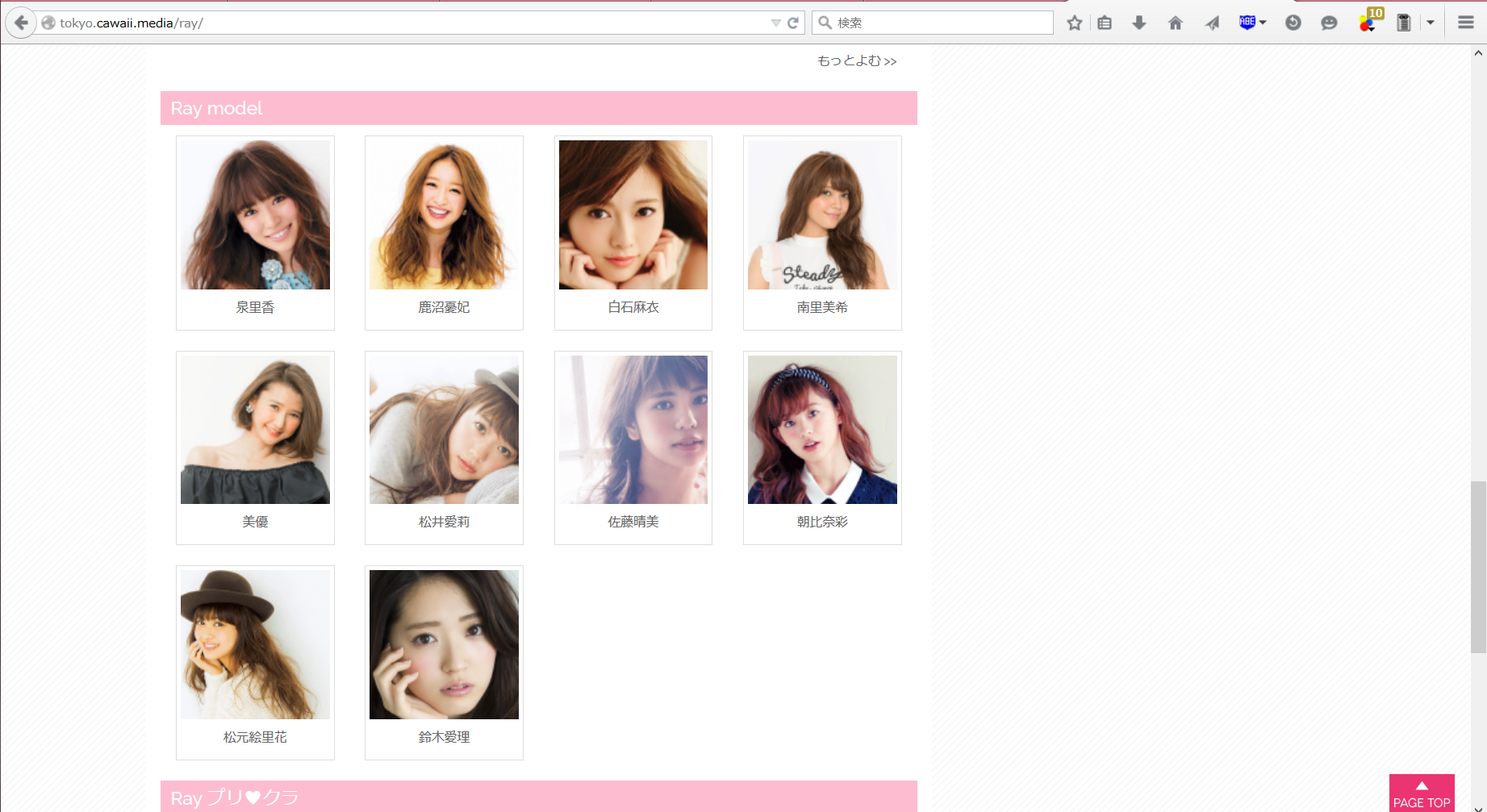Viewport: 1487px width, 812px height.
Task: Follow the もっとよむ >> link
Action: [x=857, y=61]
